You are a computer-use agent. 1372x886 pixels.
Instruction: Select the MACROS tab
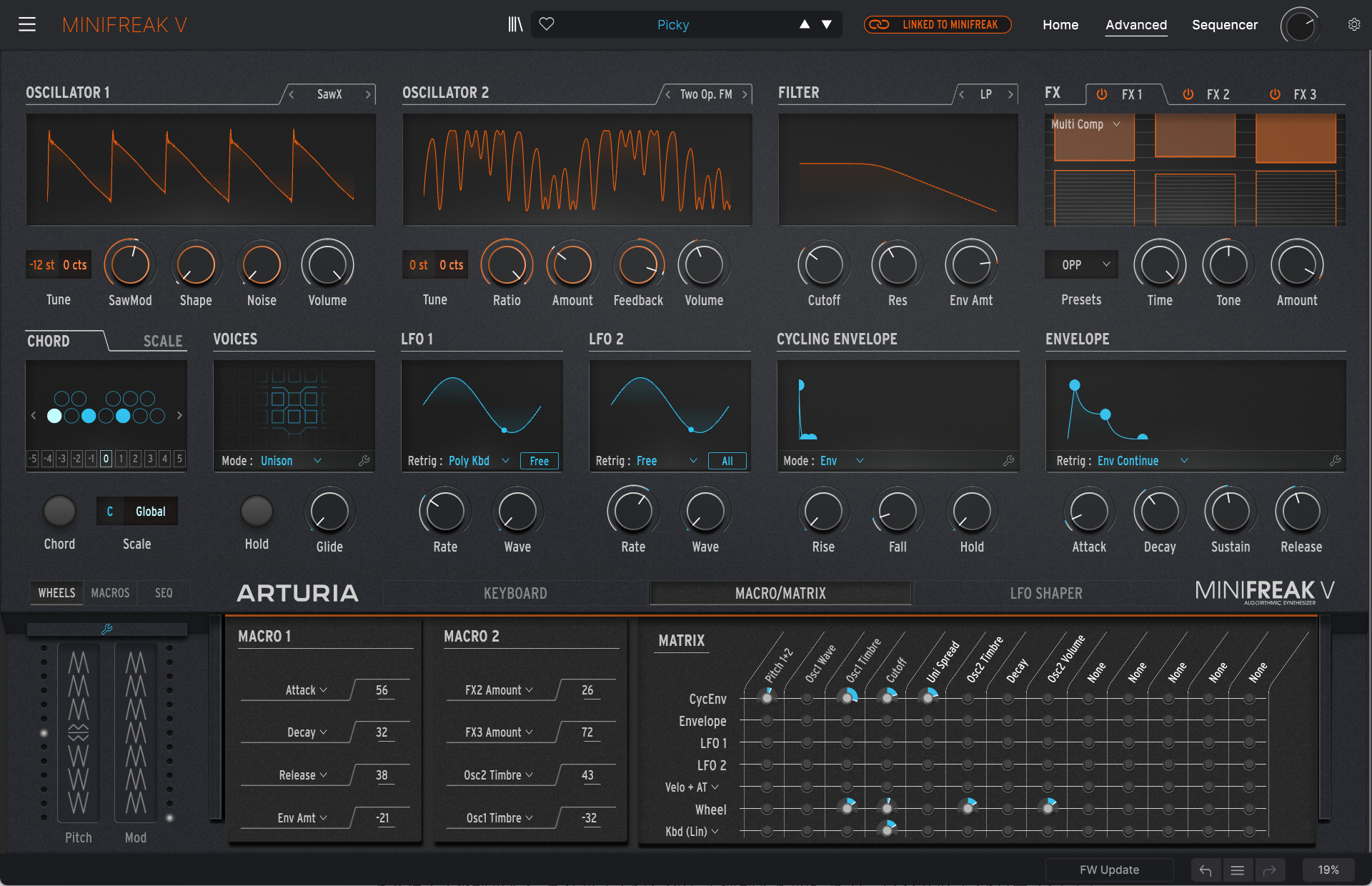point(110,593)
